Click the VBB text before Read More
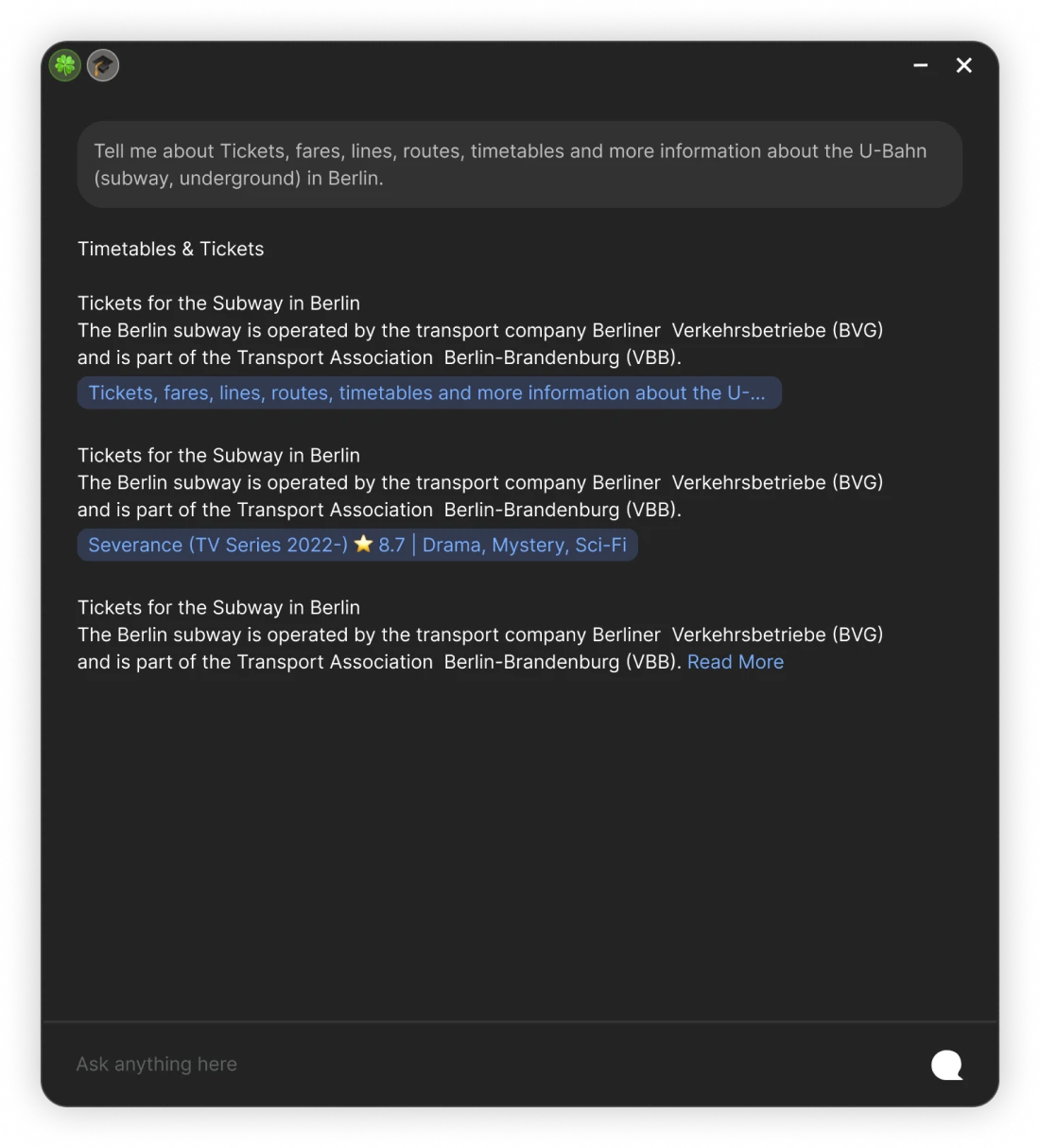1040x1148 pixels. click(652, 662)
